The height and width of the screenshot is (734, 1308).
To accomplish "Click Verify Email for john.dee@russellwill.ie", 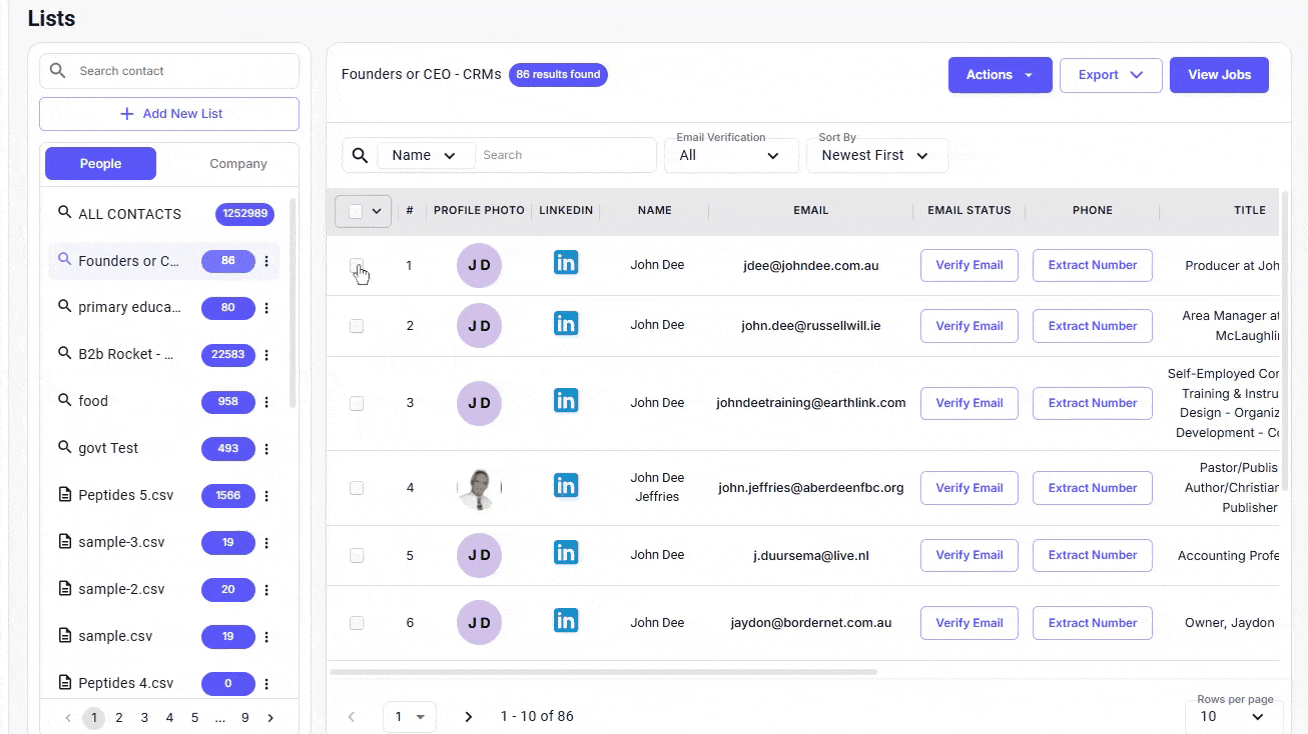I will click(x=969, y=326).
